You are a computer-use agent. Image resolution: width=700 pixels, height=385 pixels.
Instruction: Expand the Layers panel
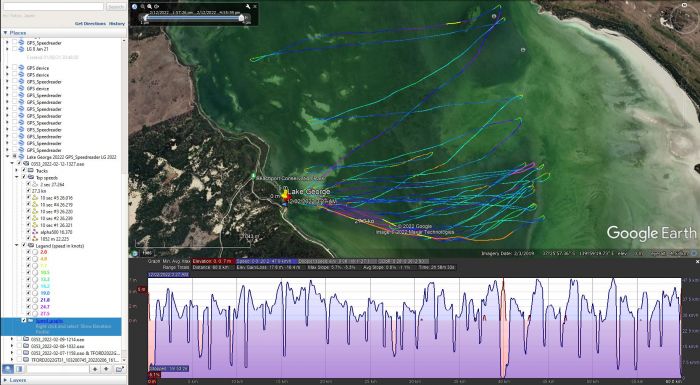coord(5,381)
